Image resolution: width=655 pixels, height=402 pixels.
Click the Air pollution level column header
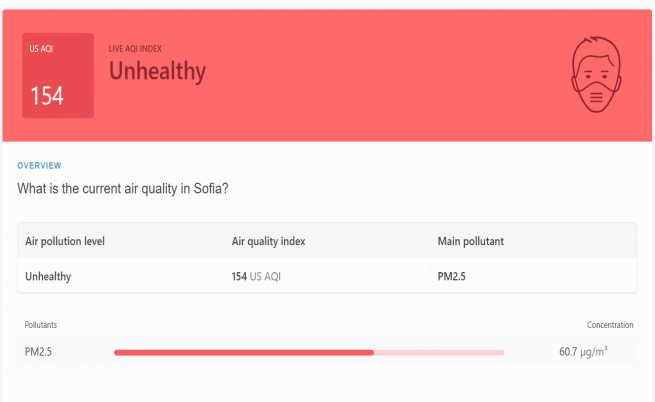click(x=65, y=241)
